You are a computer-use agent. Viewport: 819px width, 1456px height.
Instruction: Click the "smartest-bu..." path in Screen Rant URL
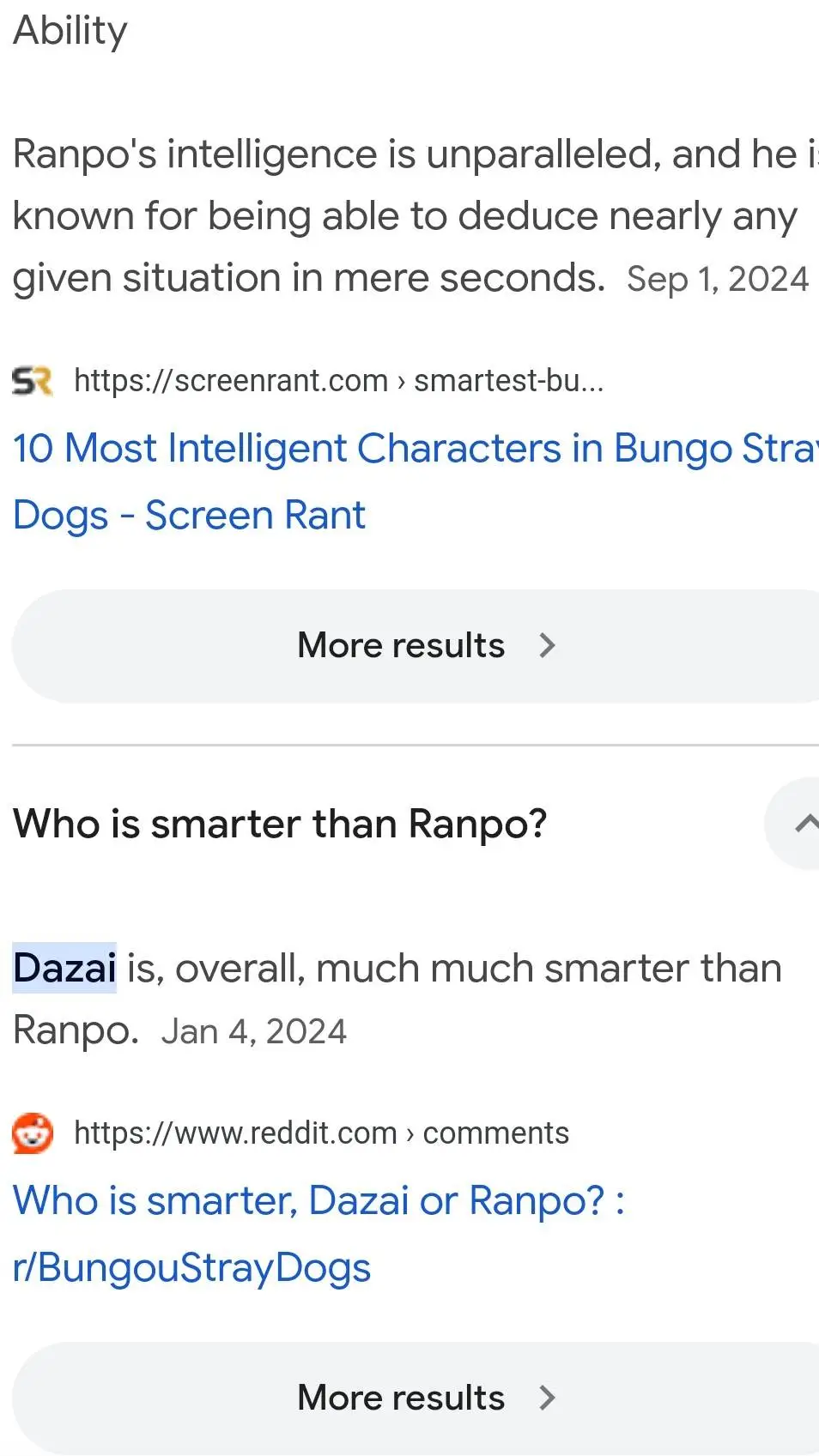pos(508,380)
